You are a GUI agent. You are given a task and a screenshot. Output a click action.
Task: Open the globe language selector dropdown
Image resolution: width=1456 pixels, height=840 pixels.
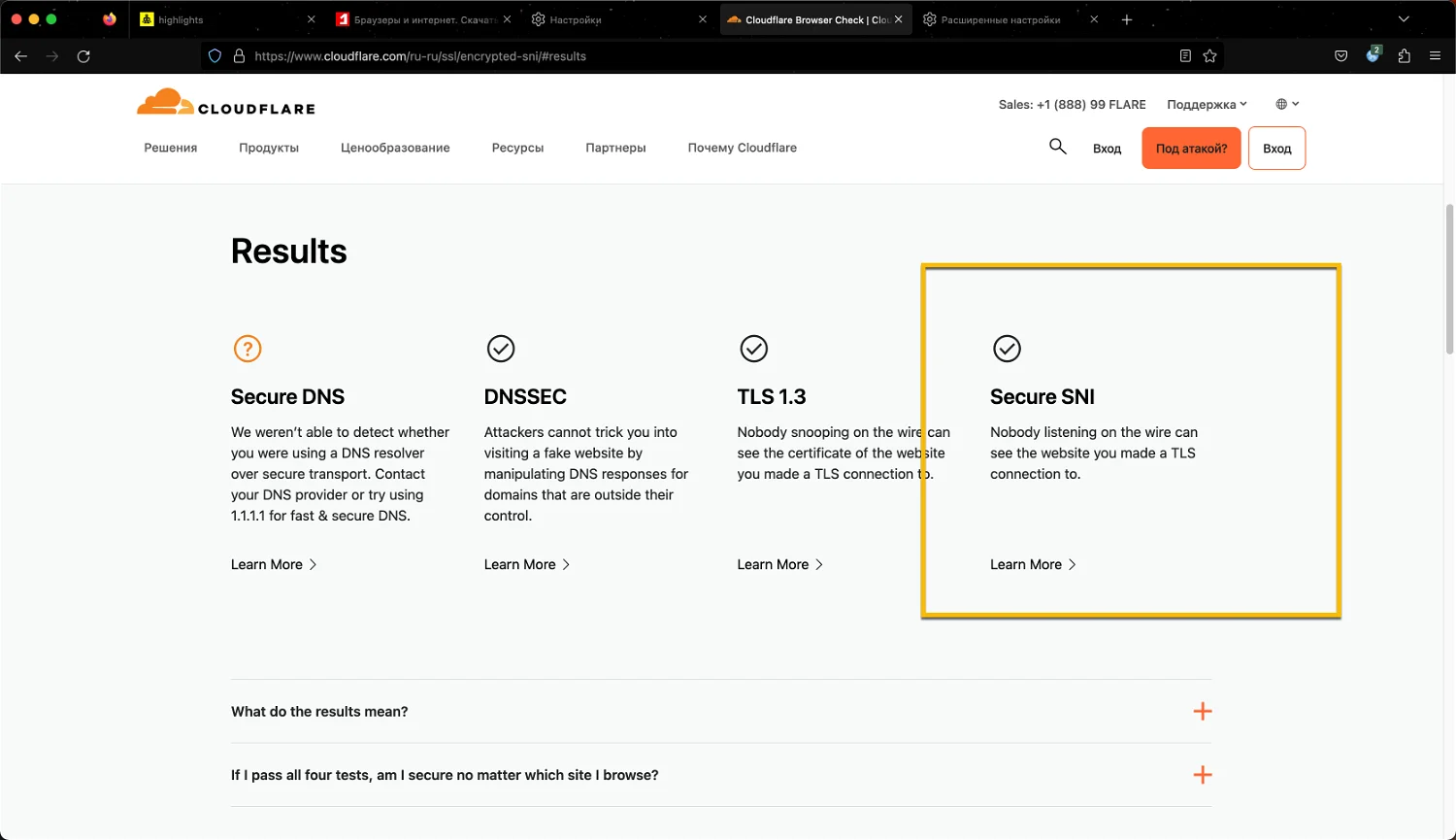coord(1287,104)
